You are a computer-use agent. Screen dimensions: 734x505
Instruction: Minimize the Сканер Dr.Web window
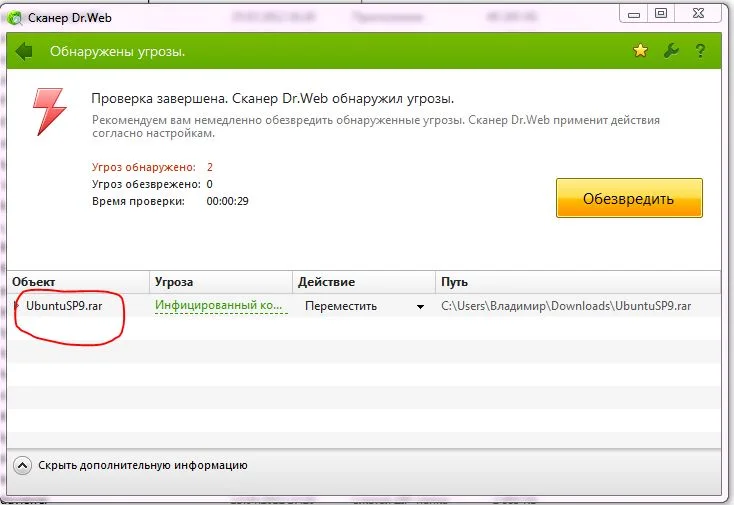[x=634, y=15]
